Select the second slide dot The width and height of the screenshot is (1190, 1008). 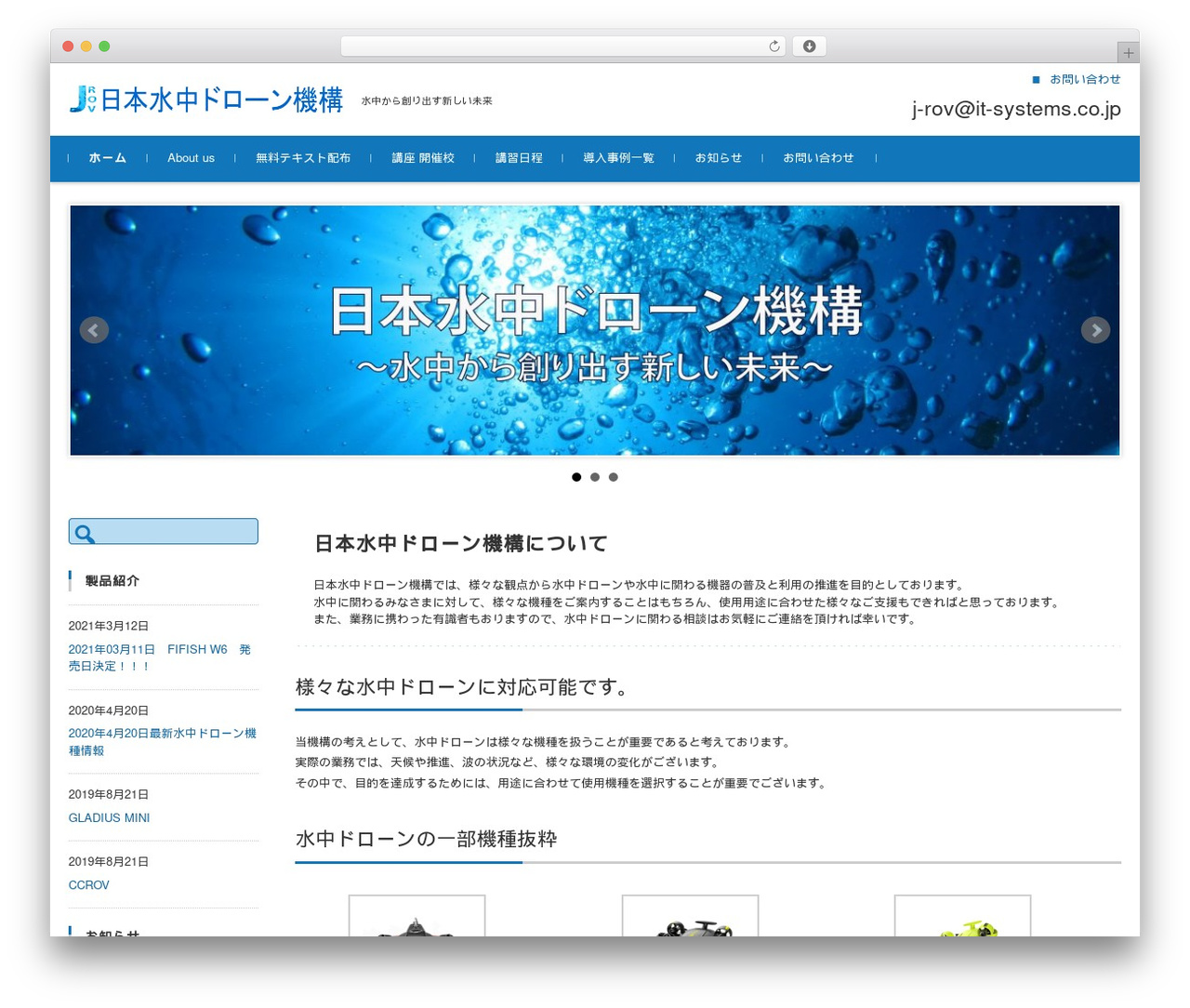pos(595,477)
